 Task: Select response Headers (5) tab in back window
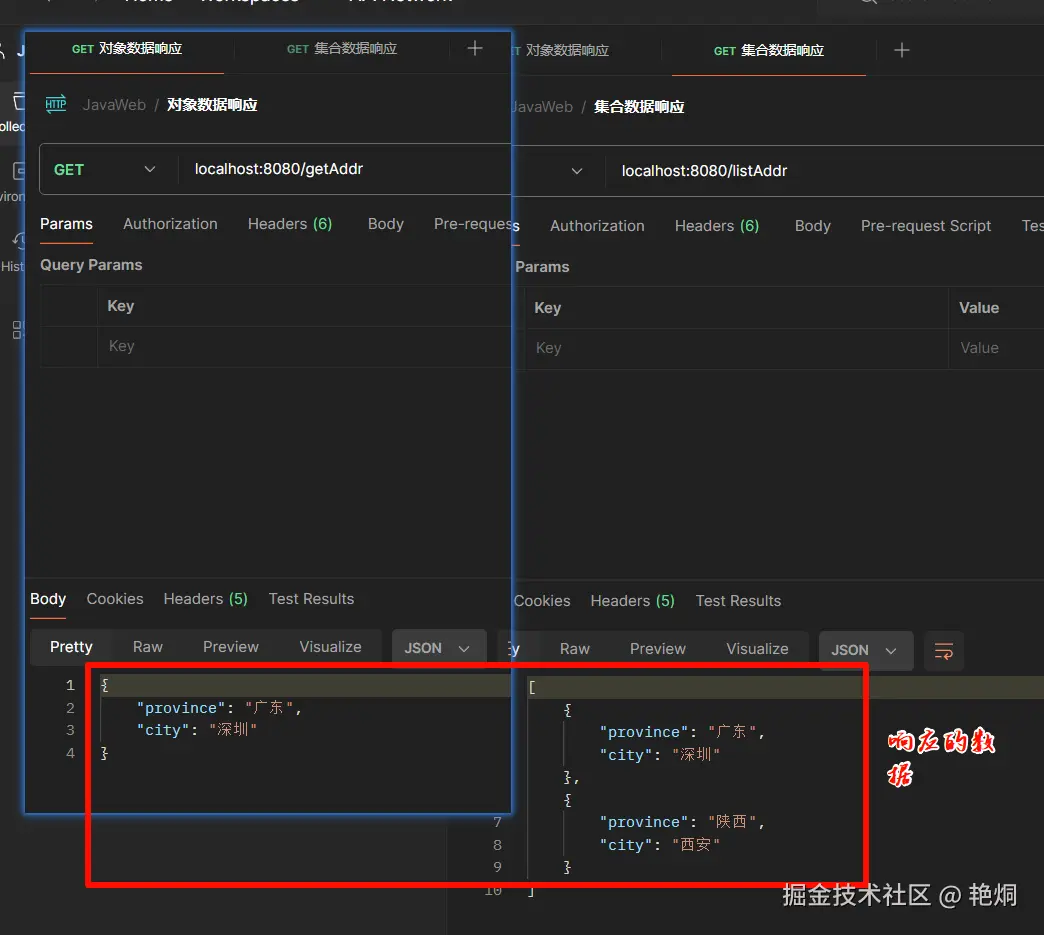point(633,601)
